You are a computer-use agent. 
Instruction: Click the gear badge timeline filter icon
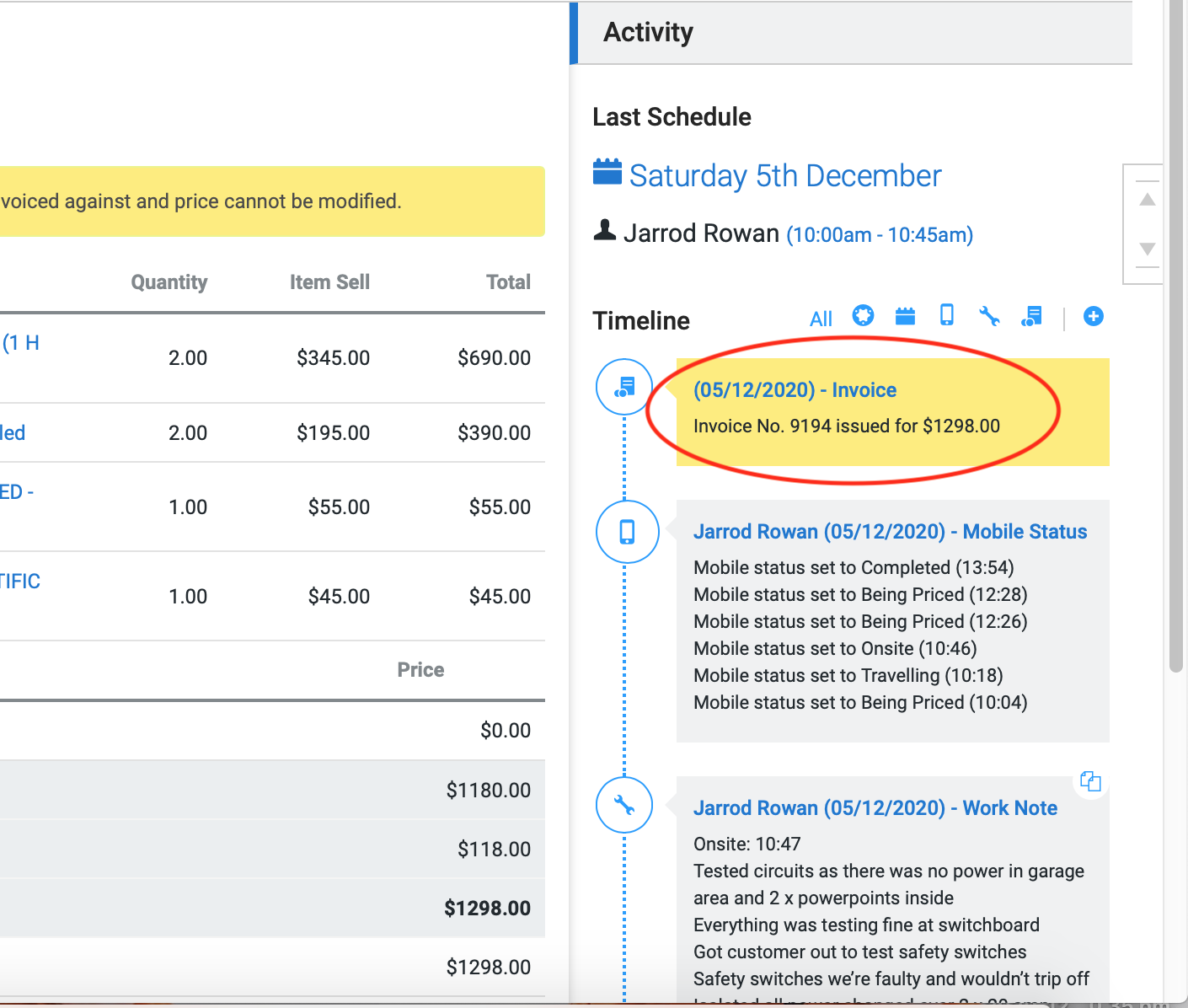coord(863,315)
